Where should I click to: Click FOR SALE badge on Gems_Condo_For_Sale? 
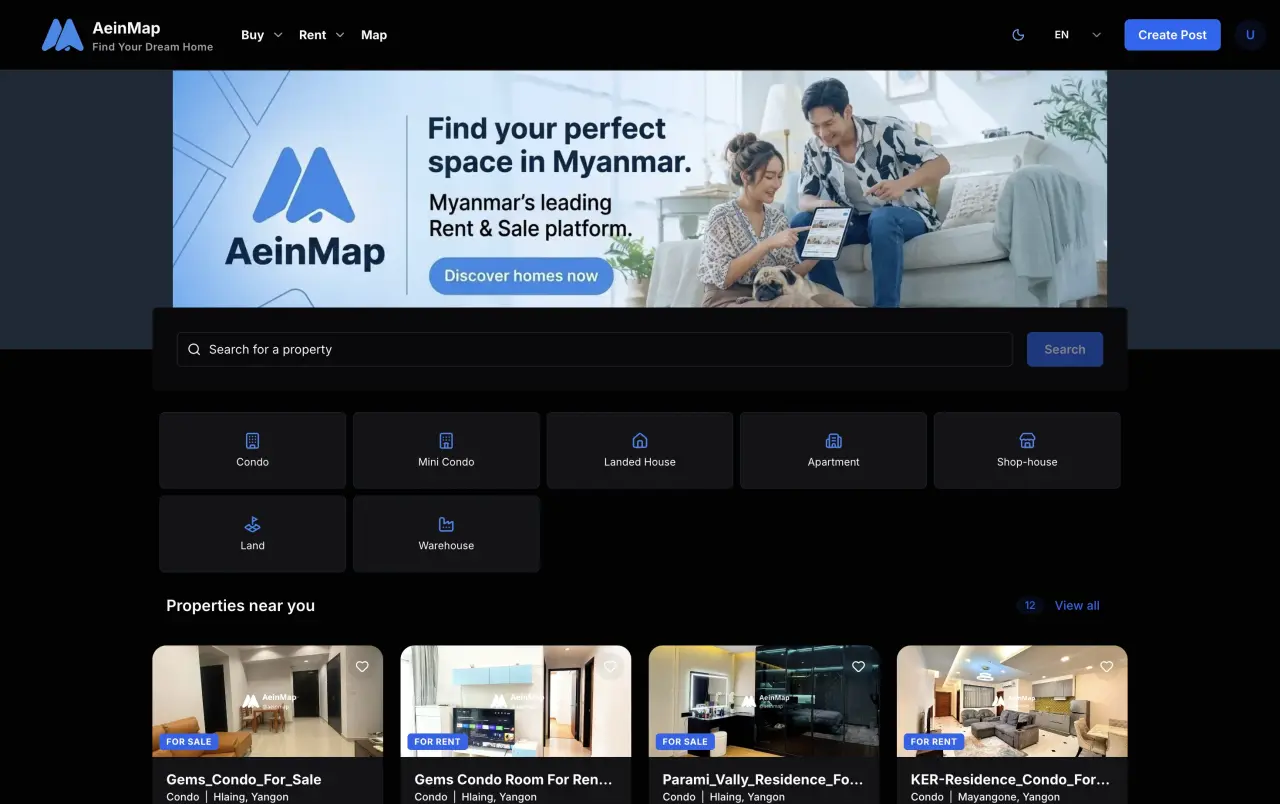point(189,742)
